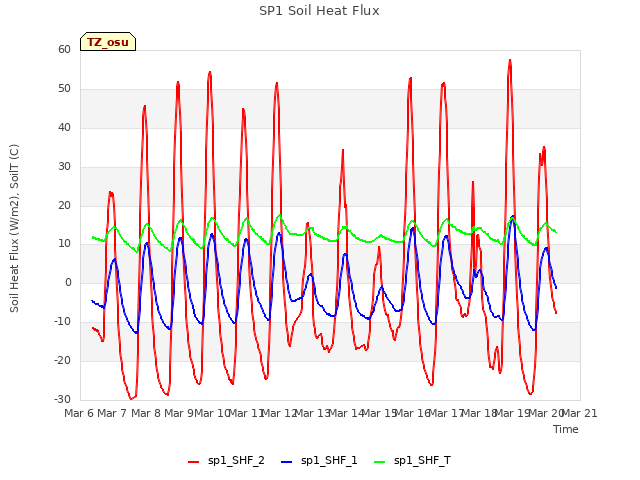Click the Mar 16 x-axis tick label
Image resolution: width=640 pixels, height=480 pixels.
412,413
